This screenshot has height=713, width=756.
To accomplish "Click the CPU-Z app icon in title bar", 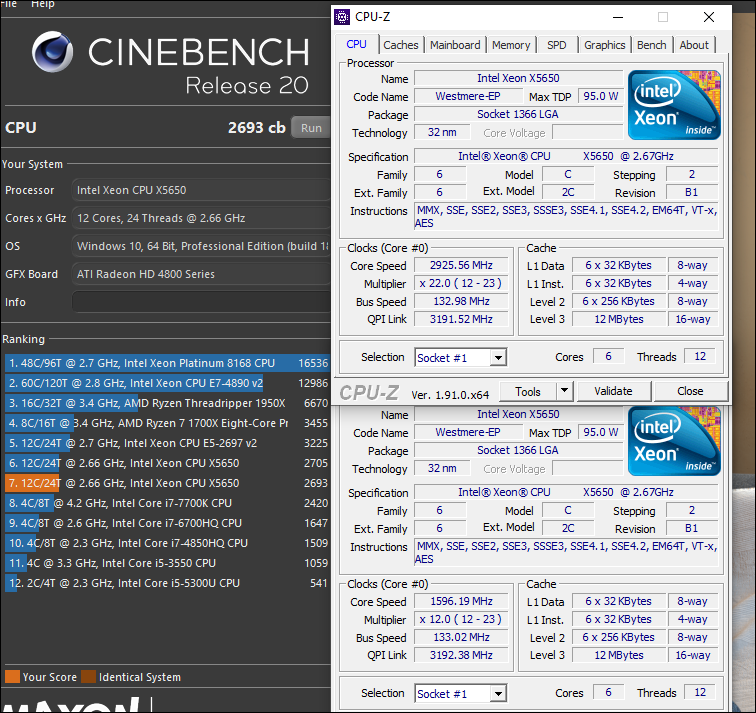I will pos(342,17).
